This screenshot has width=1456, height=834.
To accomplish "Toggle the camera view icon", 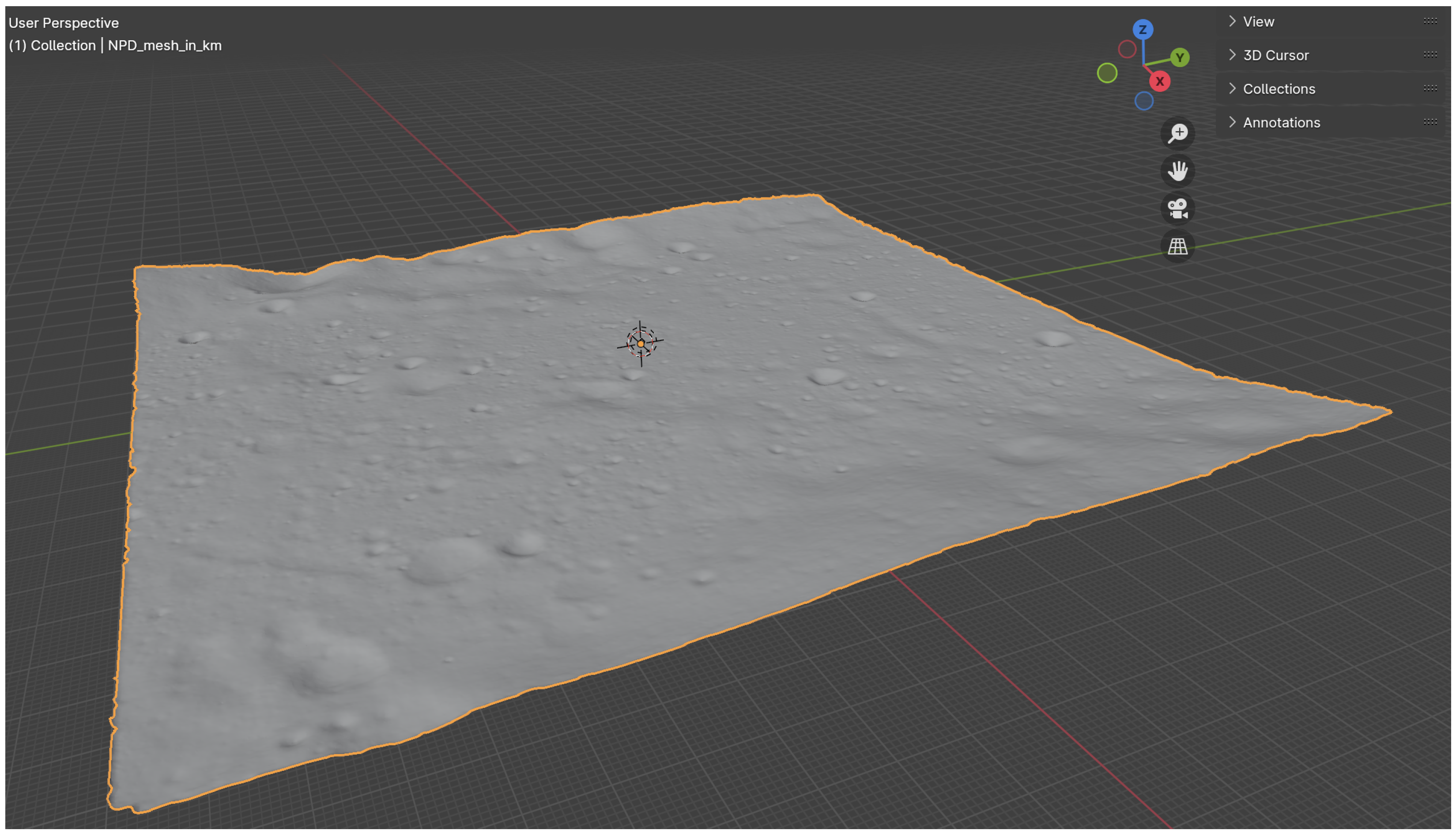I will (1177, 208).
